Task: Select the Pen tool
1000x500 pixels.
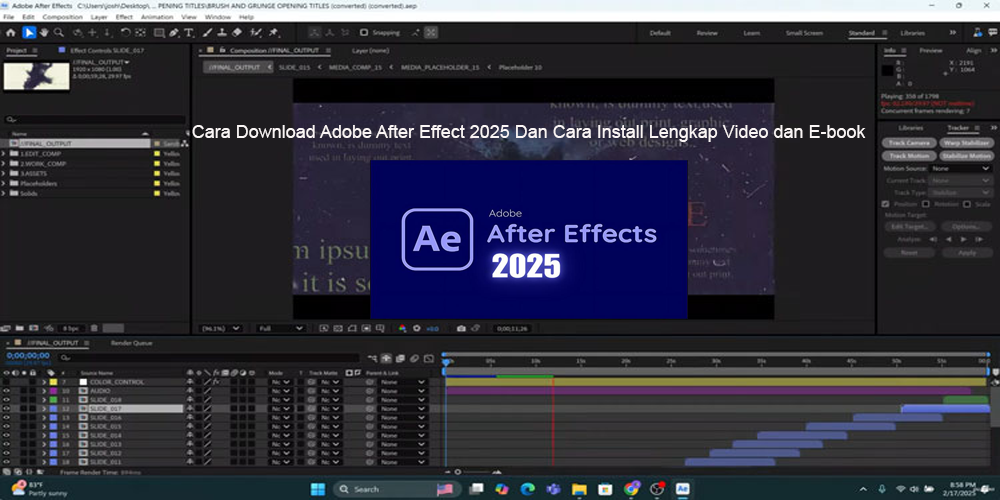Action: click(174, 33)
